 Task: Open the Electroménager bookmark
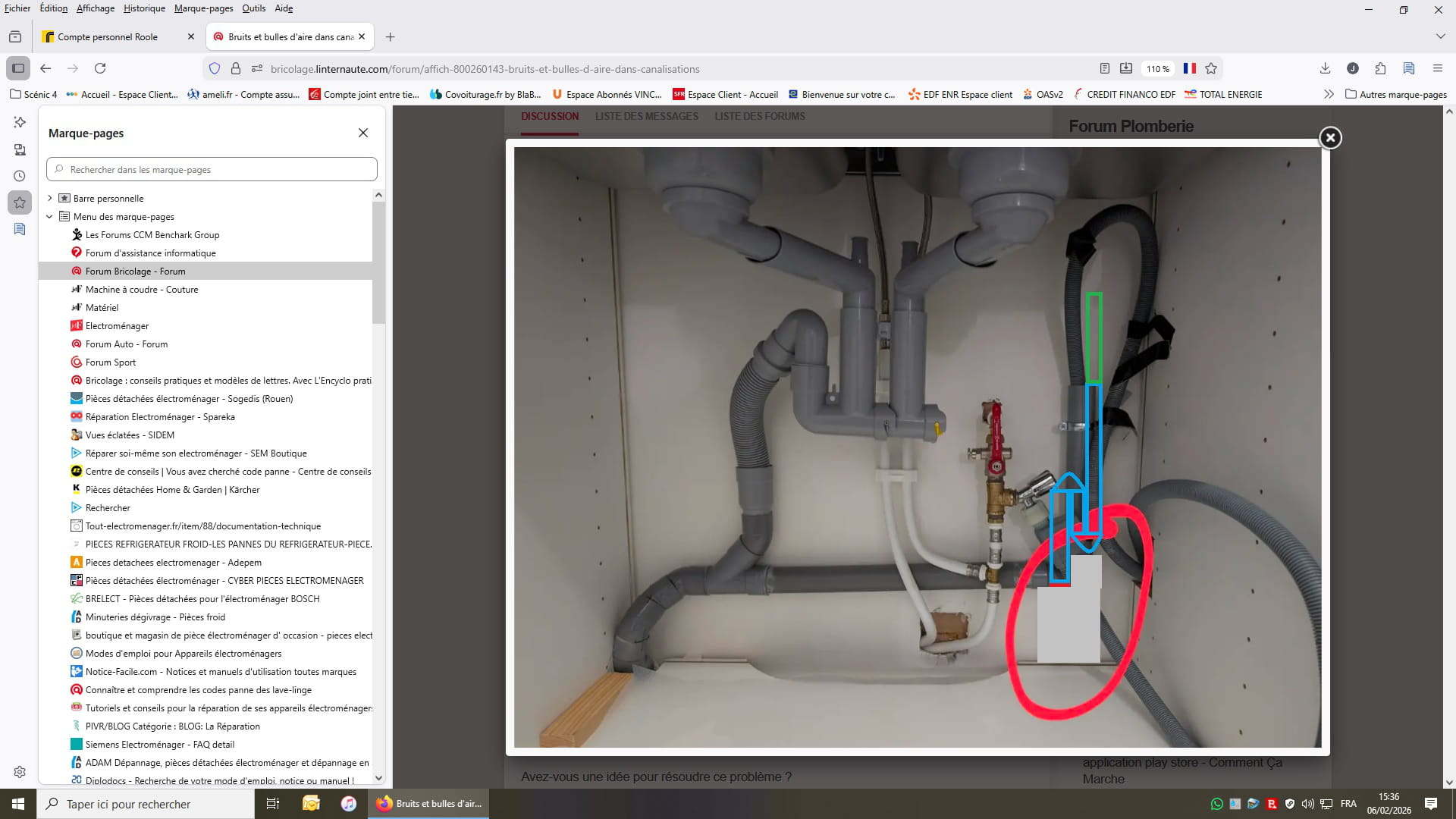click(117, 325)
